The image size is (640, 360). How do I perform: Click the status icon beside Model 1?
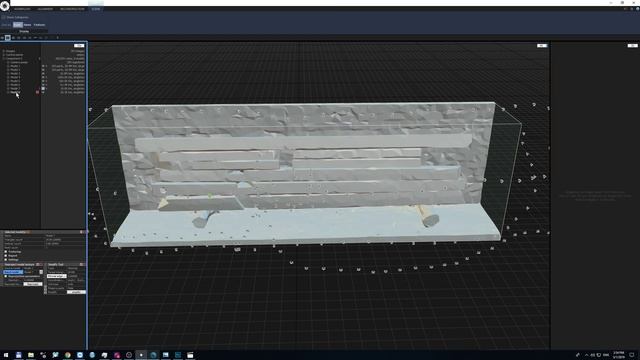click(x=43, y=66)
